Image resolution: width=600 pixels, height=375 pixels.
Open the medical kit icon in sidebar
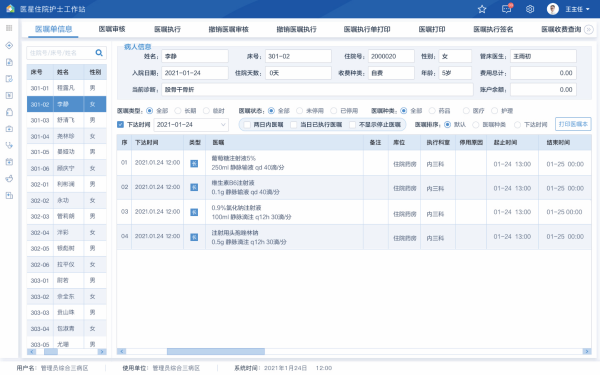click(x=9, y=129)
